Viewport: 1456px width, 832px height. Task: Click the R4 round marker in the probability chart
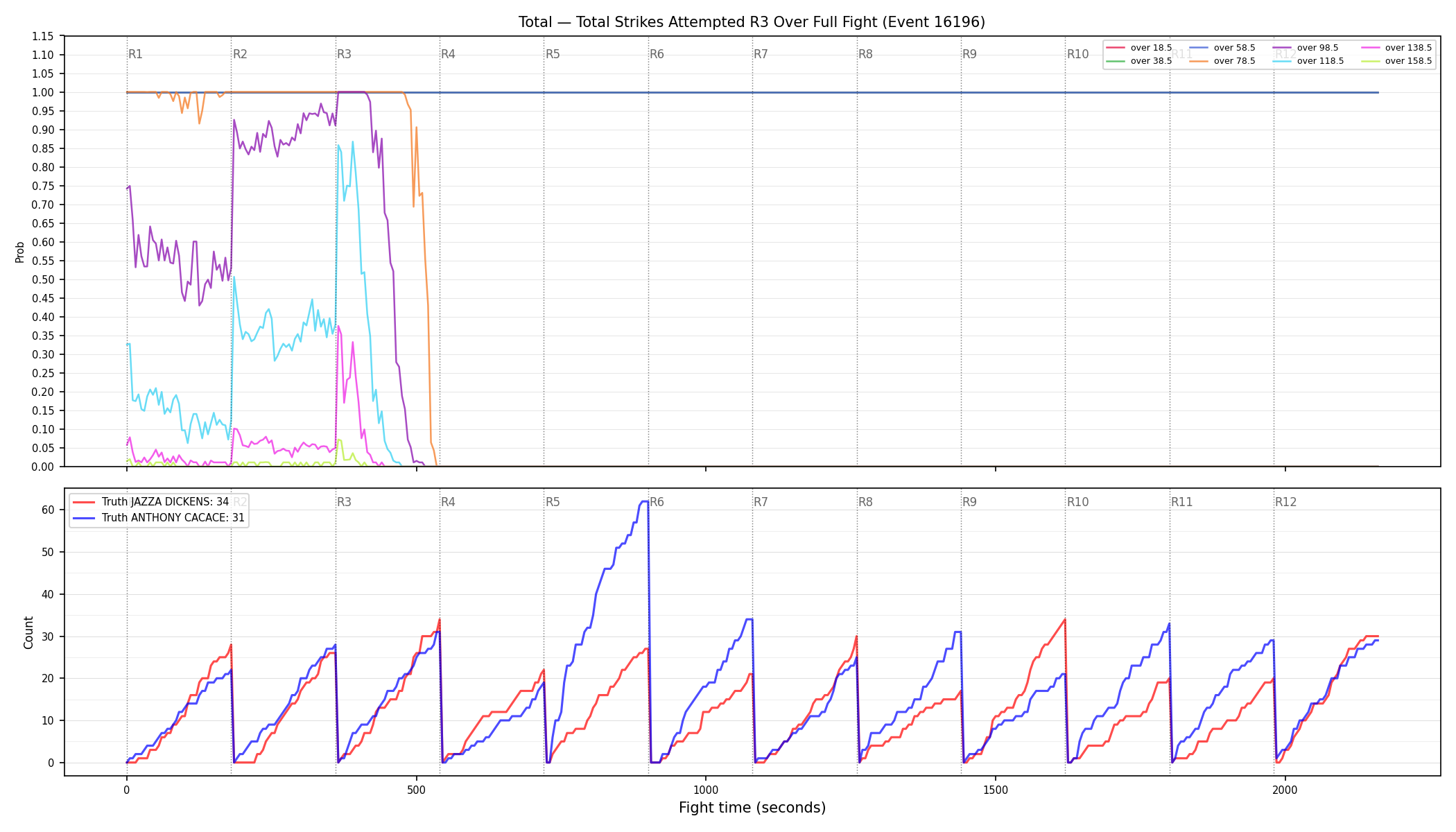pyautogui.click(x=449, y=54)
